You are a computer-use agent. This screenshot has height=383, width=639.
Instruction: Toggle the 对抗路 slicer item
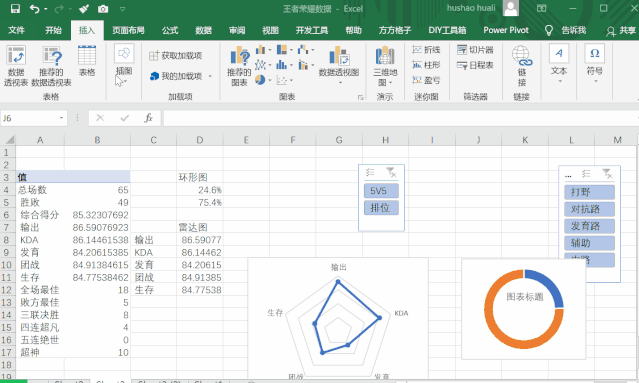point(589,209)
